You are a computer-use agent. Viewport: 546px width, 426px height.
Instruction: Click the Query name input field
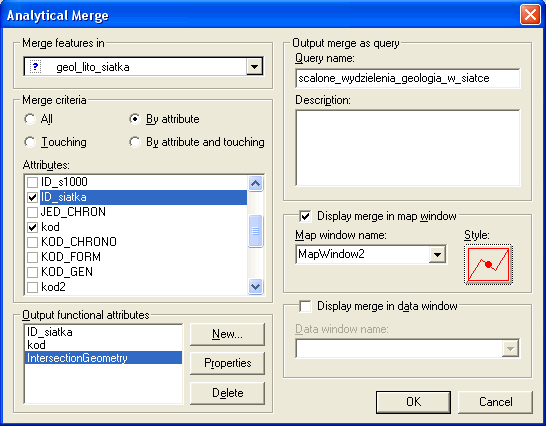click(407, 78)
